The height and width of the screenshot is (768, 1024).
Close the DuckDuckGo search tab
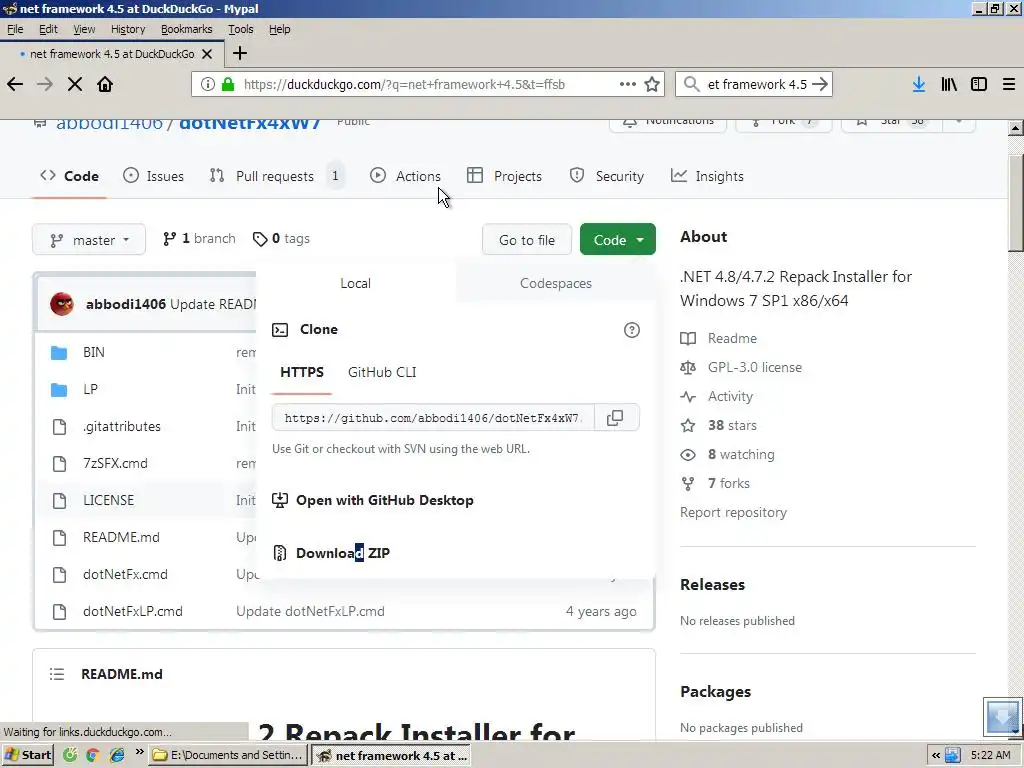pyautogui.click(x=207, y=54)
